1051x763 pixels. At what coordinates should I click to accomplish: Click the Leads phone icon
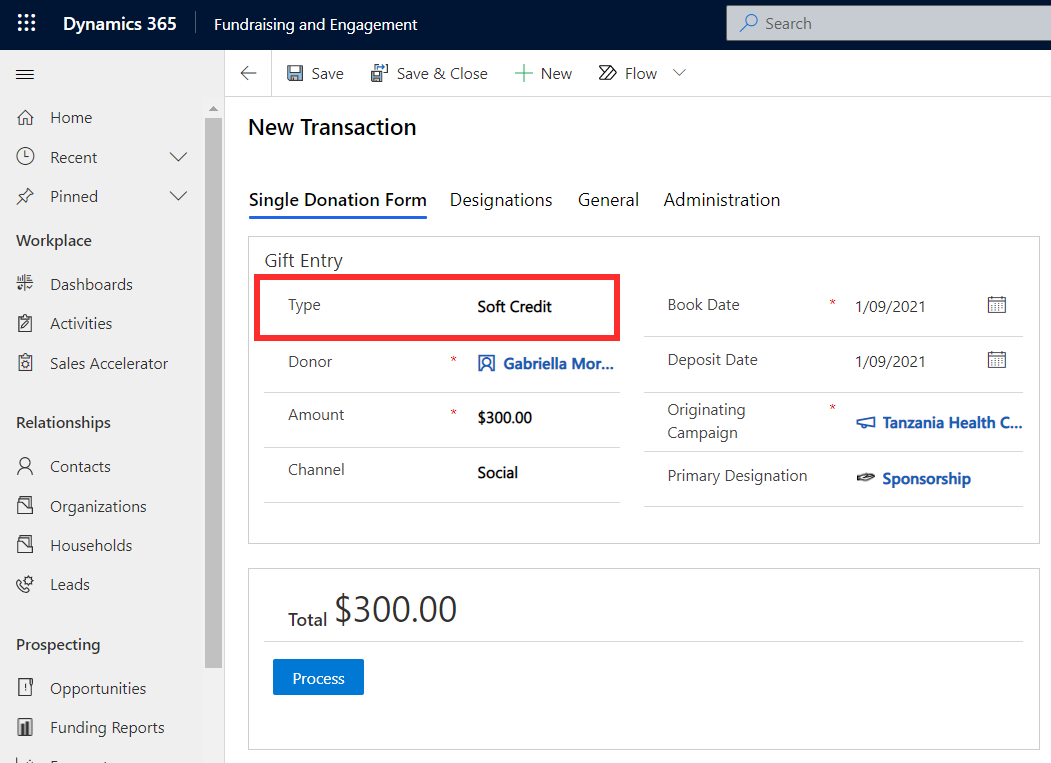pyautogui.click(x=25, y=584)
